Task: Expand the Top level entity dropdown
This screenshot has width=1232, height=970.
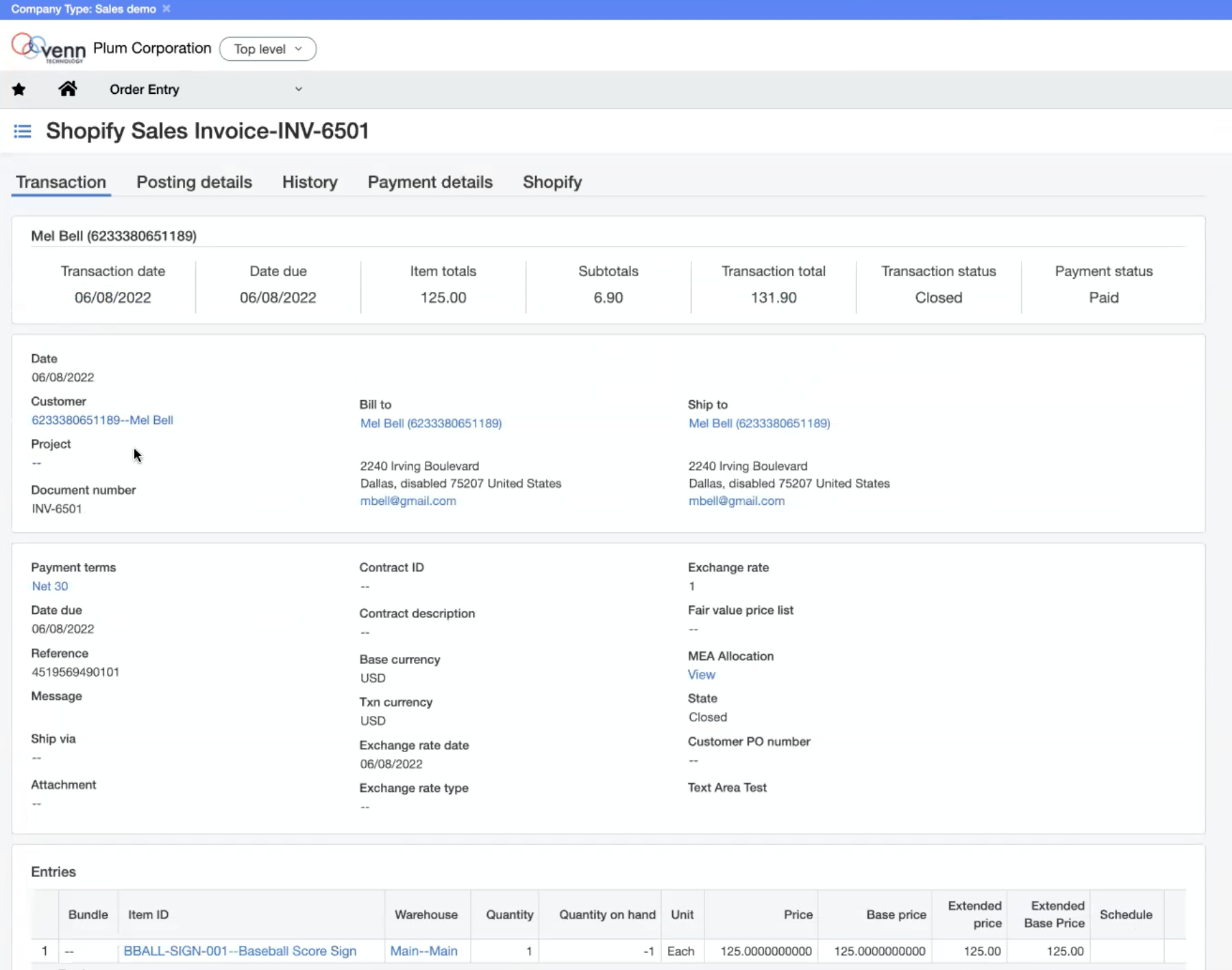Action: (268, 49)
